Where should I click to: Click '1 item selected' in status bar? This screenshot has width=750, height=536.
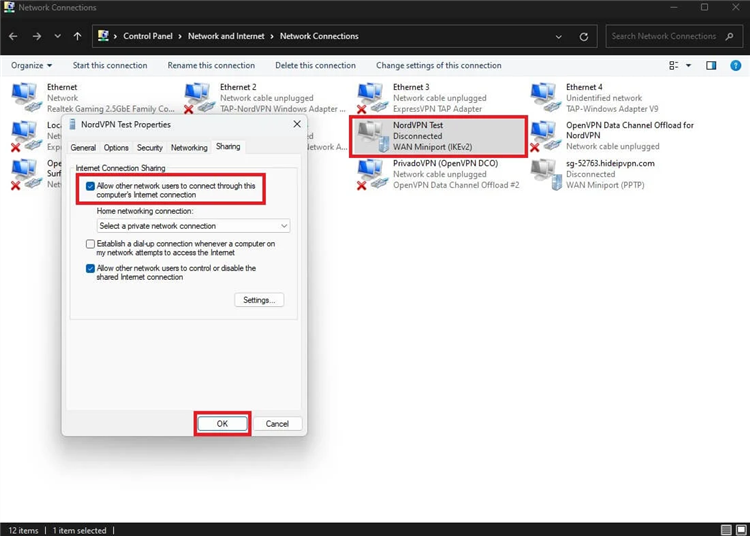point(79,530)
